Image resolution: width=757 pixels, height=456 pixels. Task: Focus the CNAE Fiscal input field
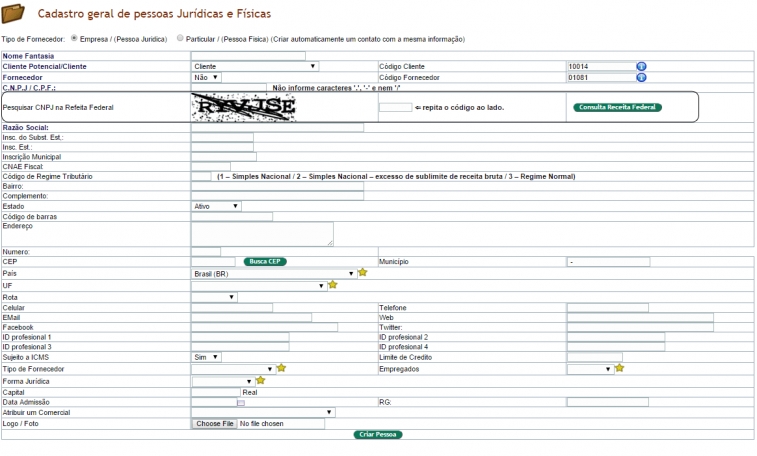[x=210, y=166]
